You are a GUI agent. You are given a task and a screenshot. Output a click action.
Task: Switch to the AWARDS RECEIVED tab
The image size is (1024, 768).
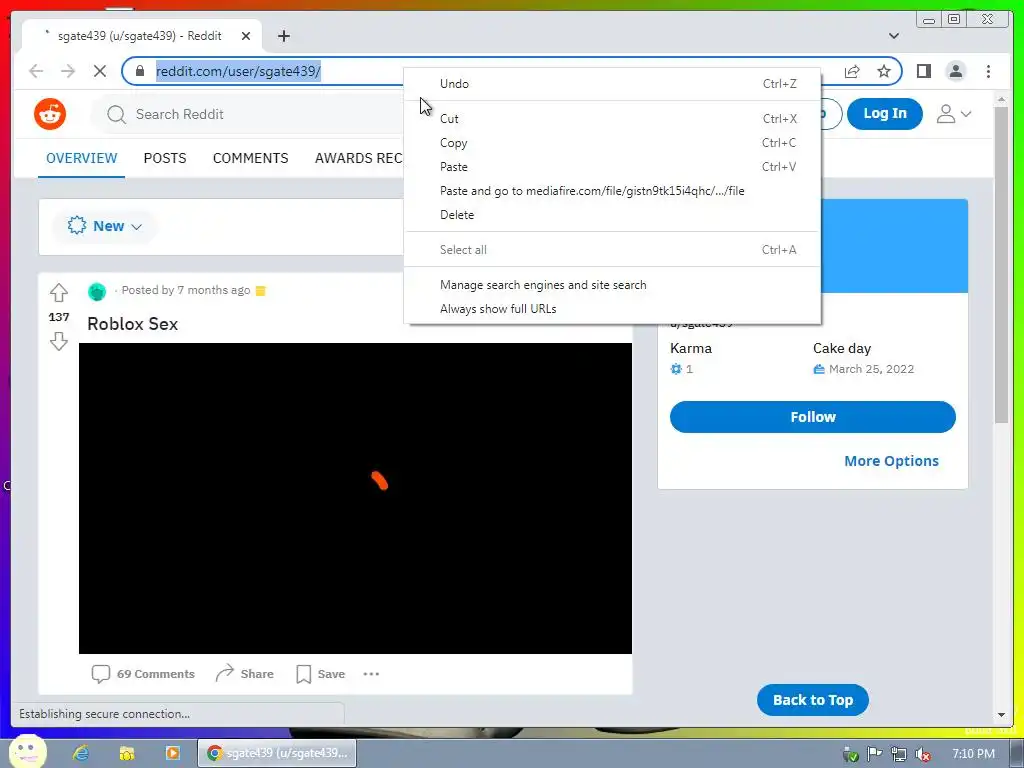click(358, 158)
